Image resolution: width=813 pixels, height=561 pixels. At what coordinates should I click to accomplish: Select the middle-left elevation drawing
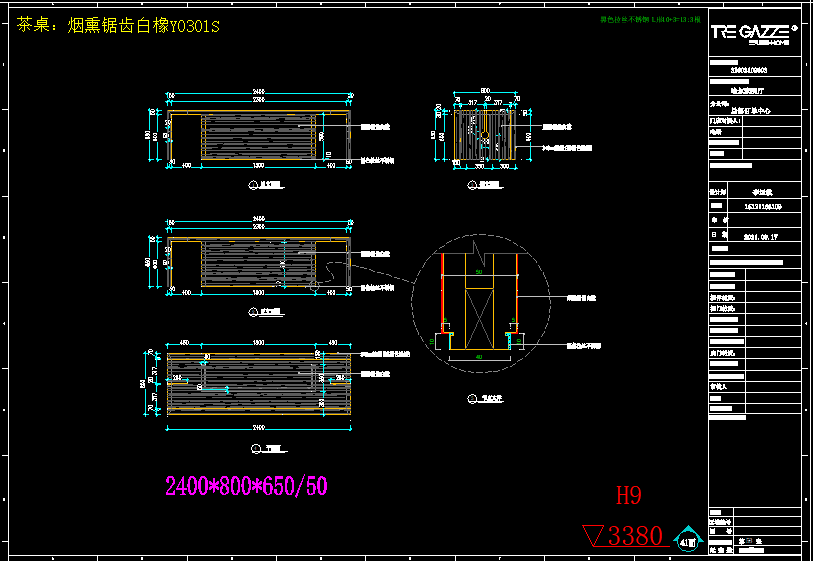click(x=259, y=263)
